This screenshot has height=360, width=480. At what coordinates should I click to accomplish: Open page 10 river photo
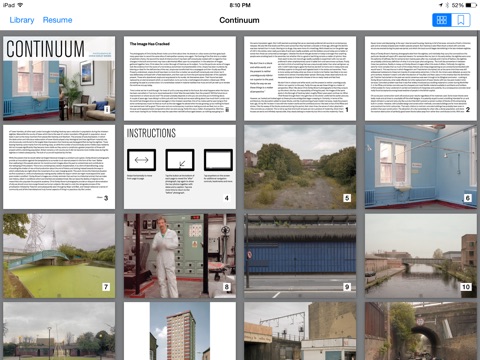(x=421, y=256)
